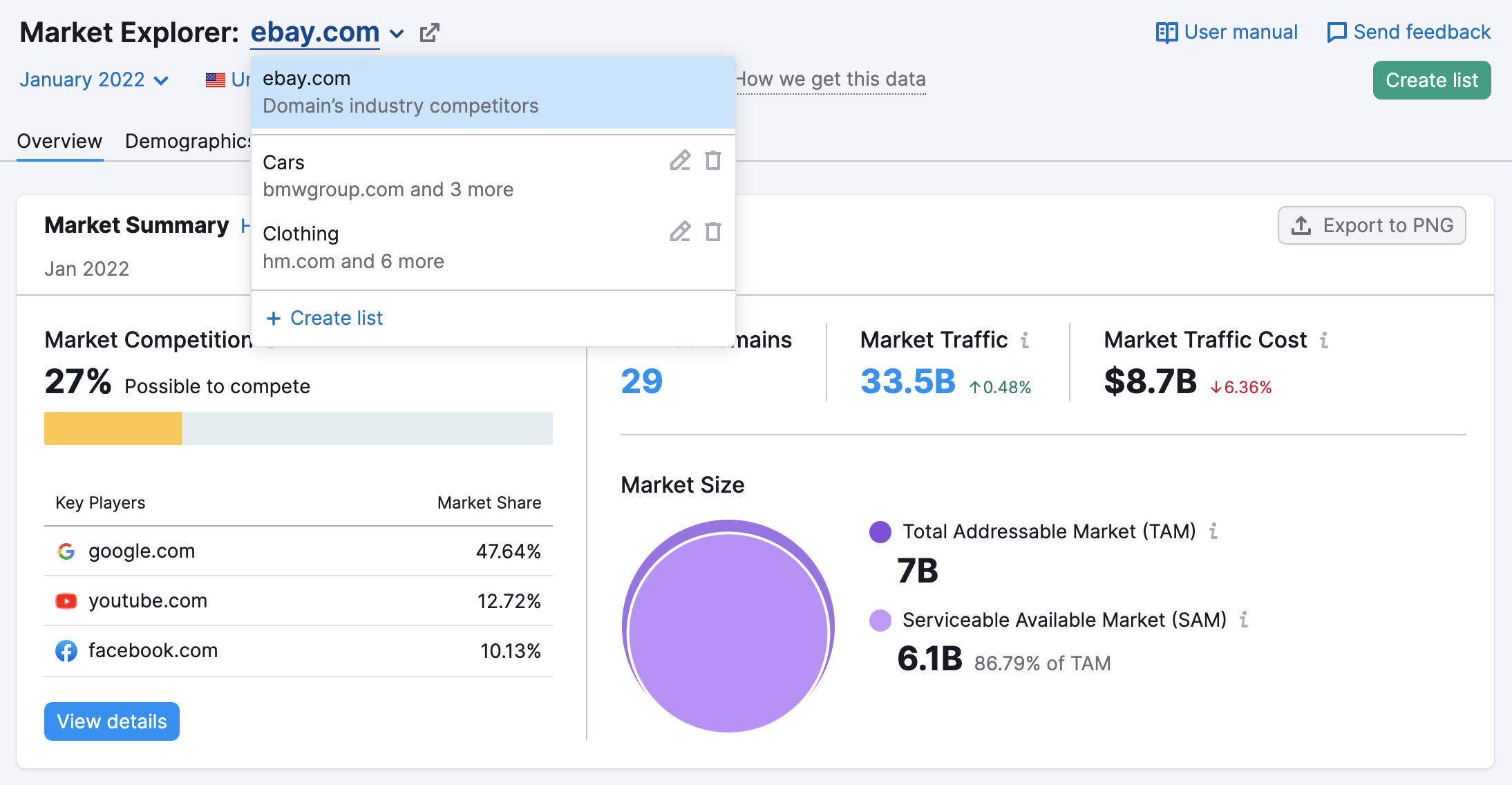This screenshot has height=785, width=1512.
Task: Click the United States flag icon
Action: [x=216, y=80]
